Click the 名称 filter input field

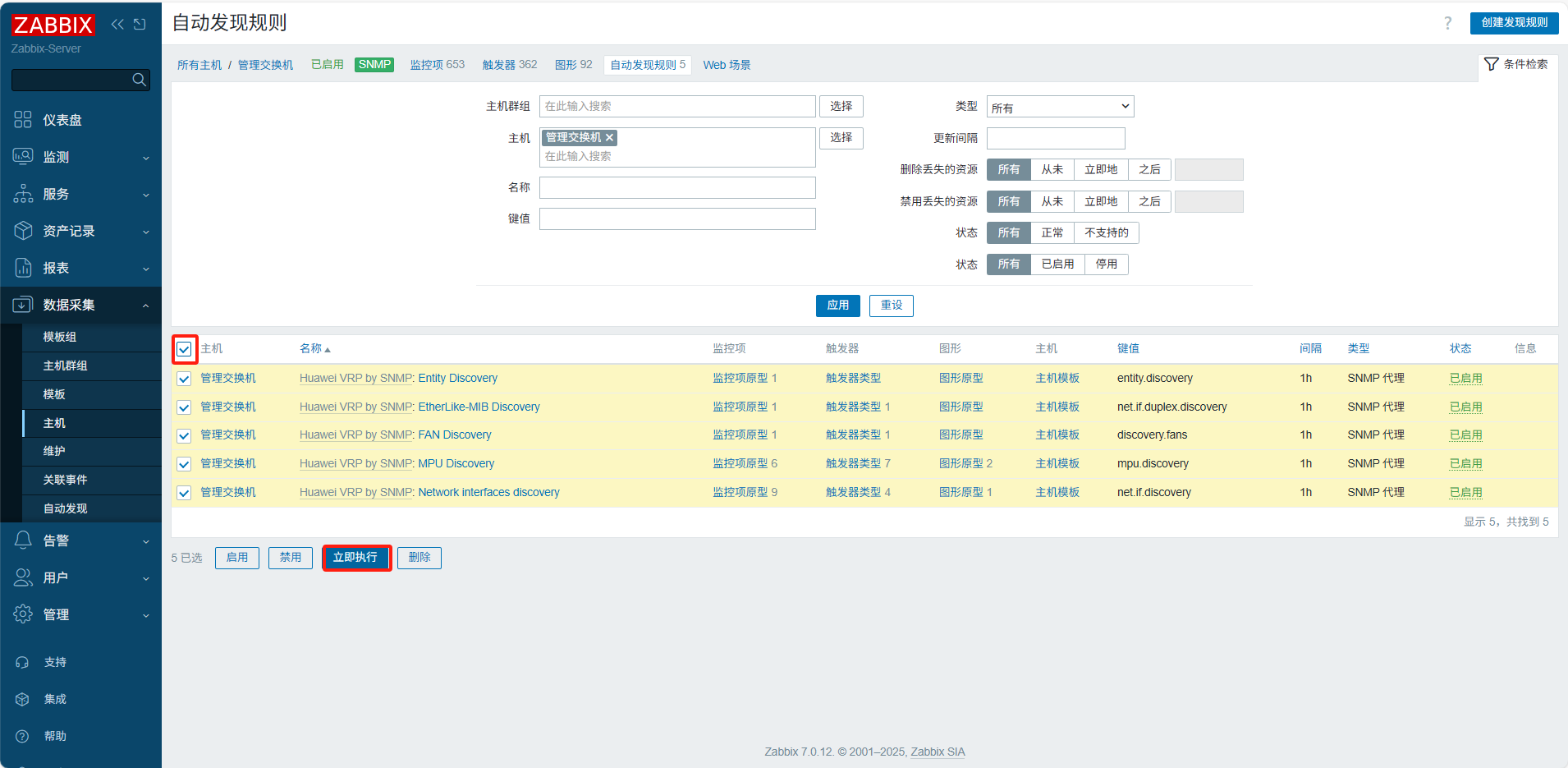(677, 188)
